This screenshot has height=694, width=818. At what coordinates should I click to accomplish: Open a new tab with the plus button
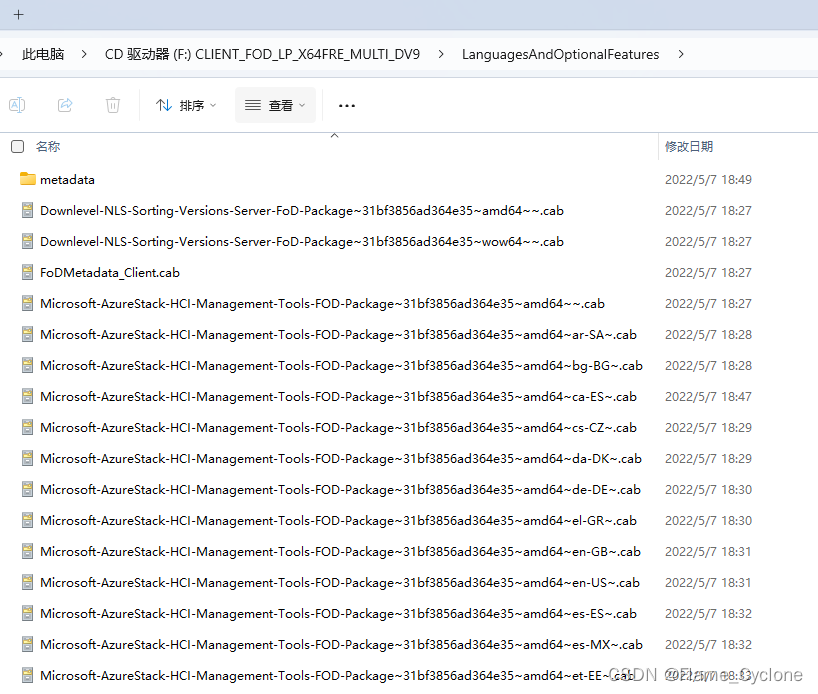click(x=18, y=15)
